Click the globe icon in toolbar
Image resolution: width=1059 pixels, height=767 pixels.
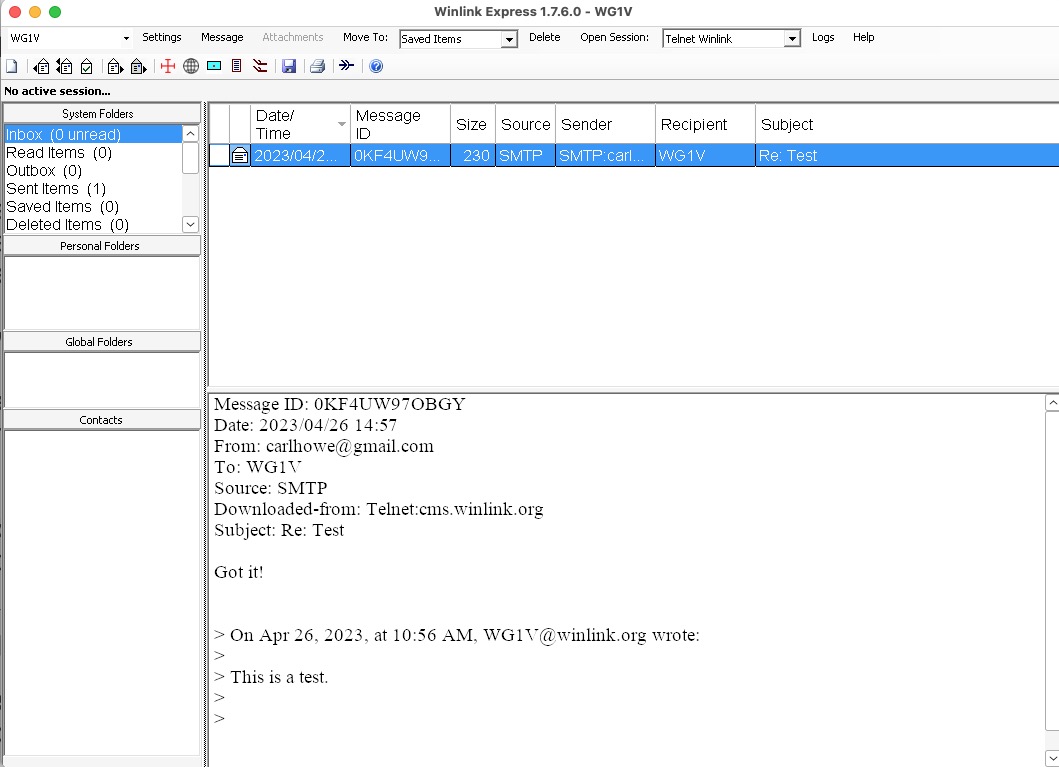(191, 67)
